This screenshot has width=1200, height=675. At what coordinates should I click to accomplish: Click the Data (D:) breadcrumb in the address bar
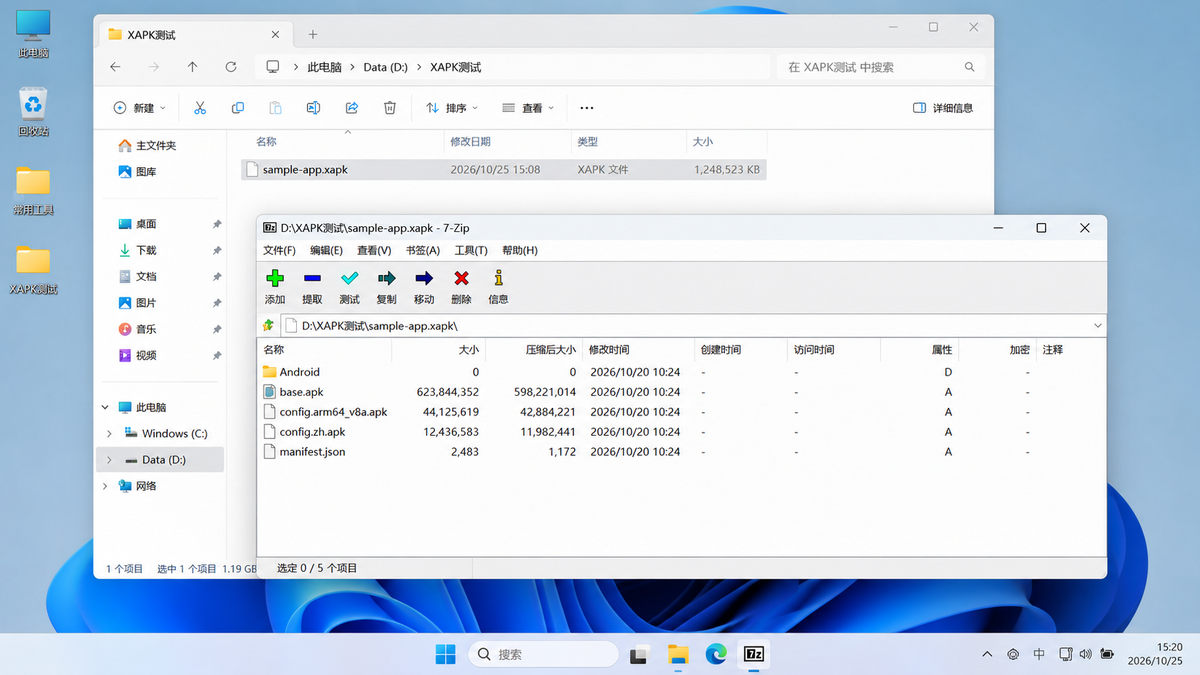coord(386,67)
